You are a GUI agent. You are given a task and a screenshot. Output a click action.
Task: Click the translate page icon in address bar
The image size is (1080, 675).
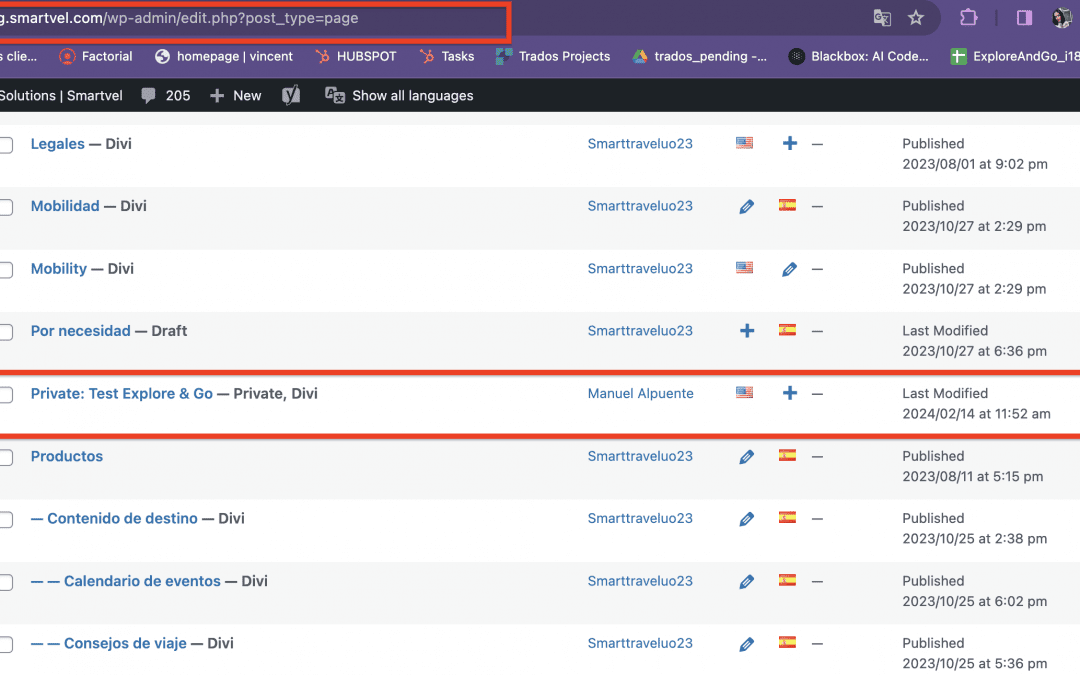pos(881,18)
